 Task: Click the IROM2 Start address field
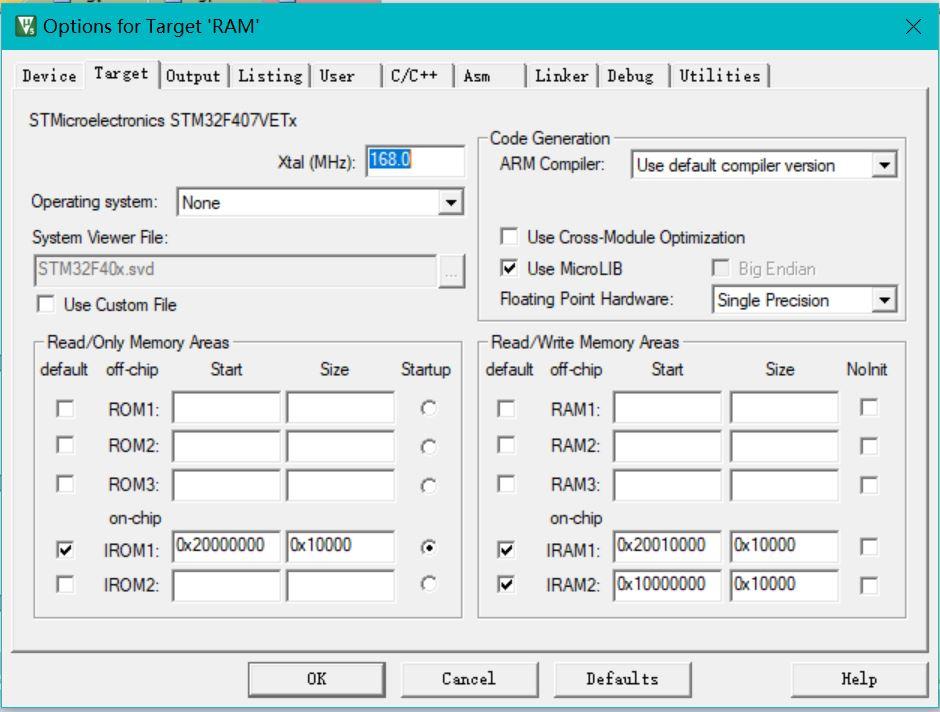[x=226, y=585]
